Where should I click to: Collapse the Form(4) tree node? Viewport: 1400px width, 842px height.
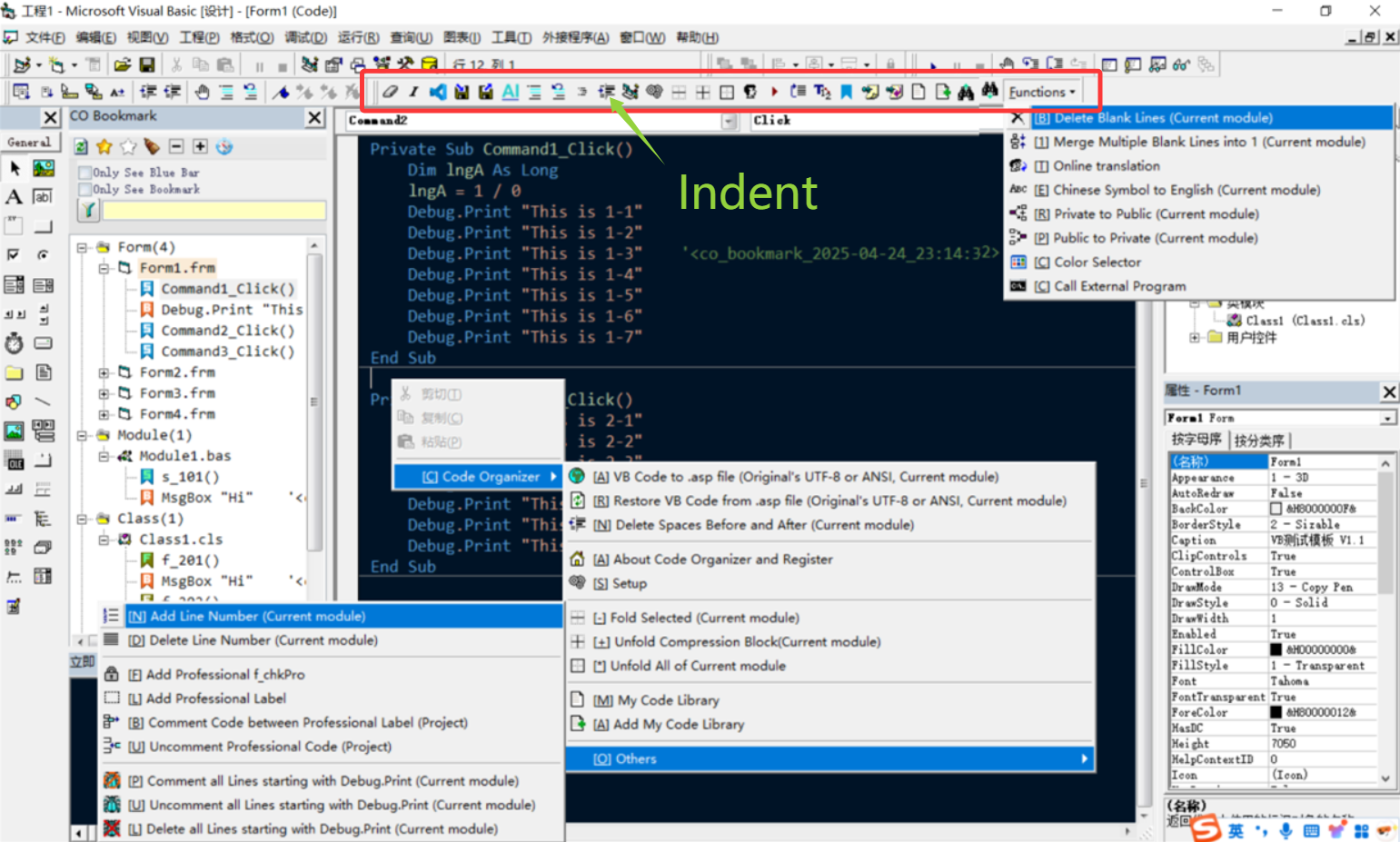click(x=82, y=247)
